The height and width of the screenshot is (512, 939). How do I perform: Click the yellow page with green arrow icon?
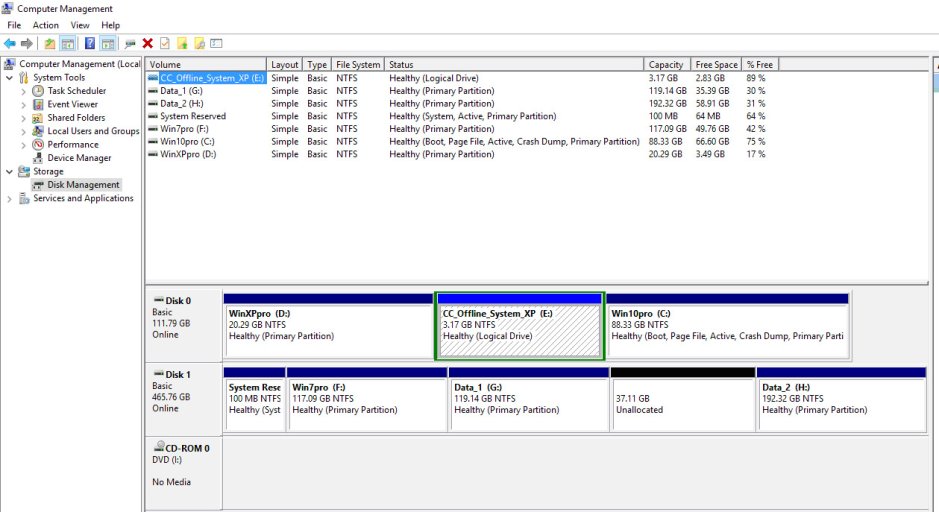coord(182,44)
